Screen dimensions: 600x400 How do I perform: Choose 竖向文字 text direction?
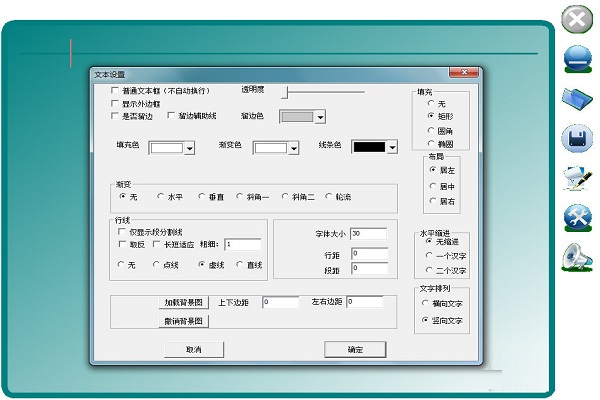pos(425,320)
